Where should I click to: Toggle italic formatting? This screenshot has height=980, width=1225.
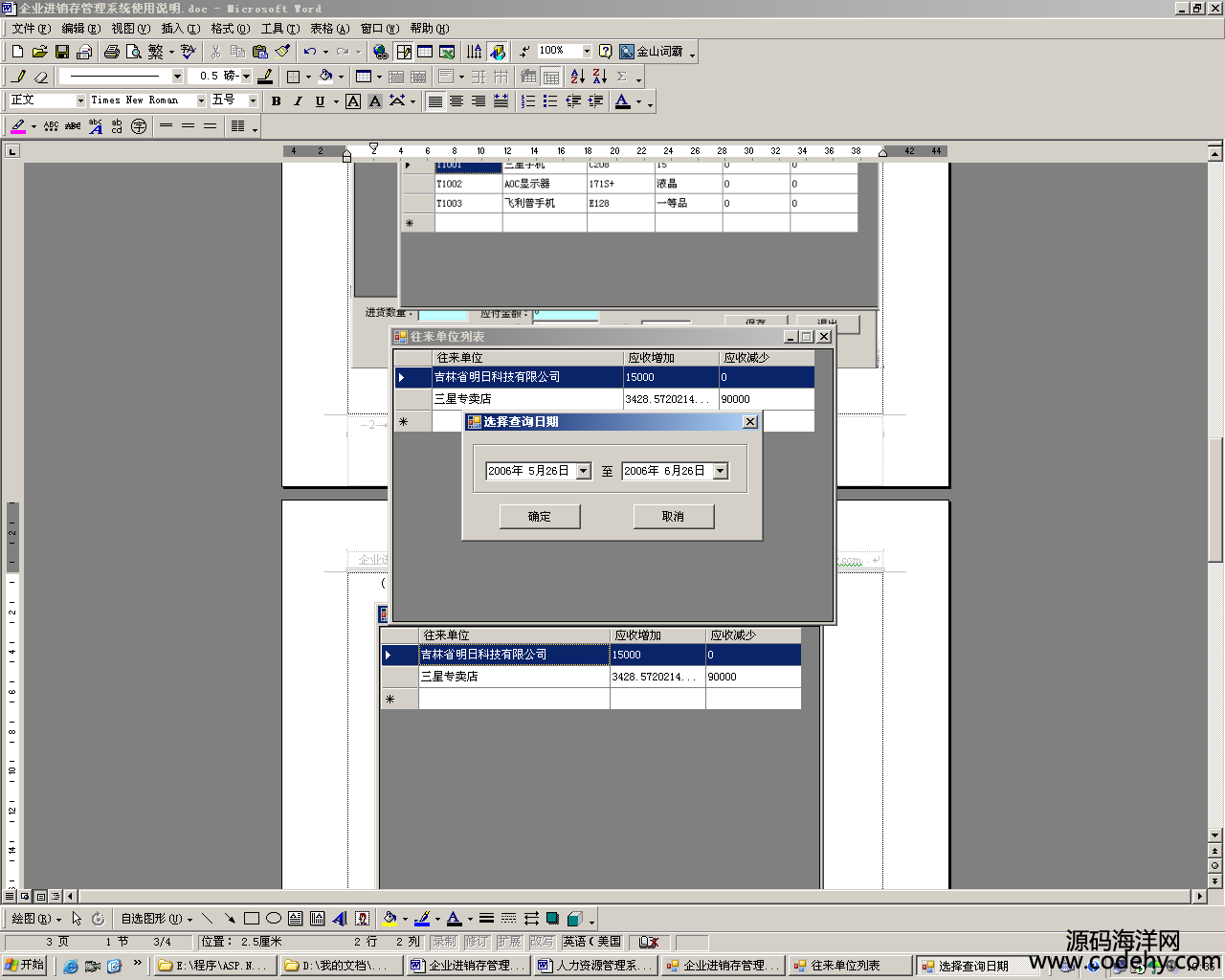298,101
